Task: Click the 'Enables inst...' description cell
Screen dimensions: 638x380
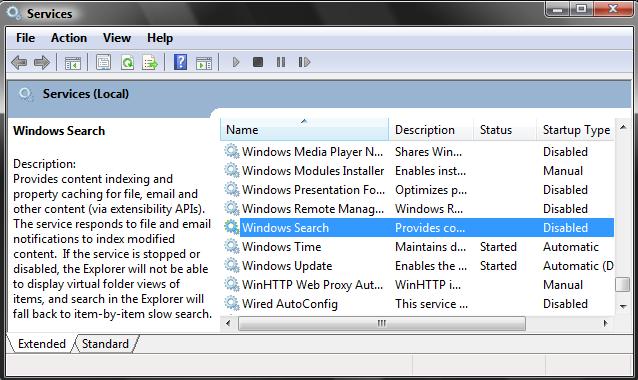Action: 430,171
